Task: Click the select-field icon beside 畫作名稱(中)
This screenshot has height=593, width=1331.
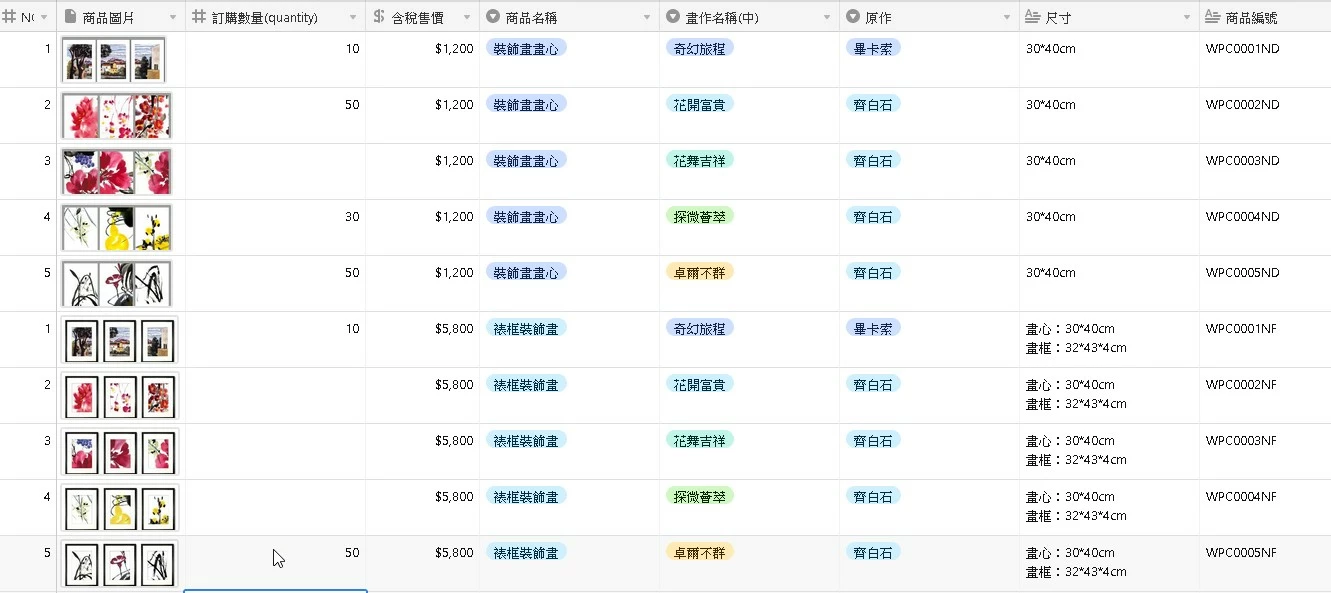Action: pyautogui.click(x=673, y=17)
